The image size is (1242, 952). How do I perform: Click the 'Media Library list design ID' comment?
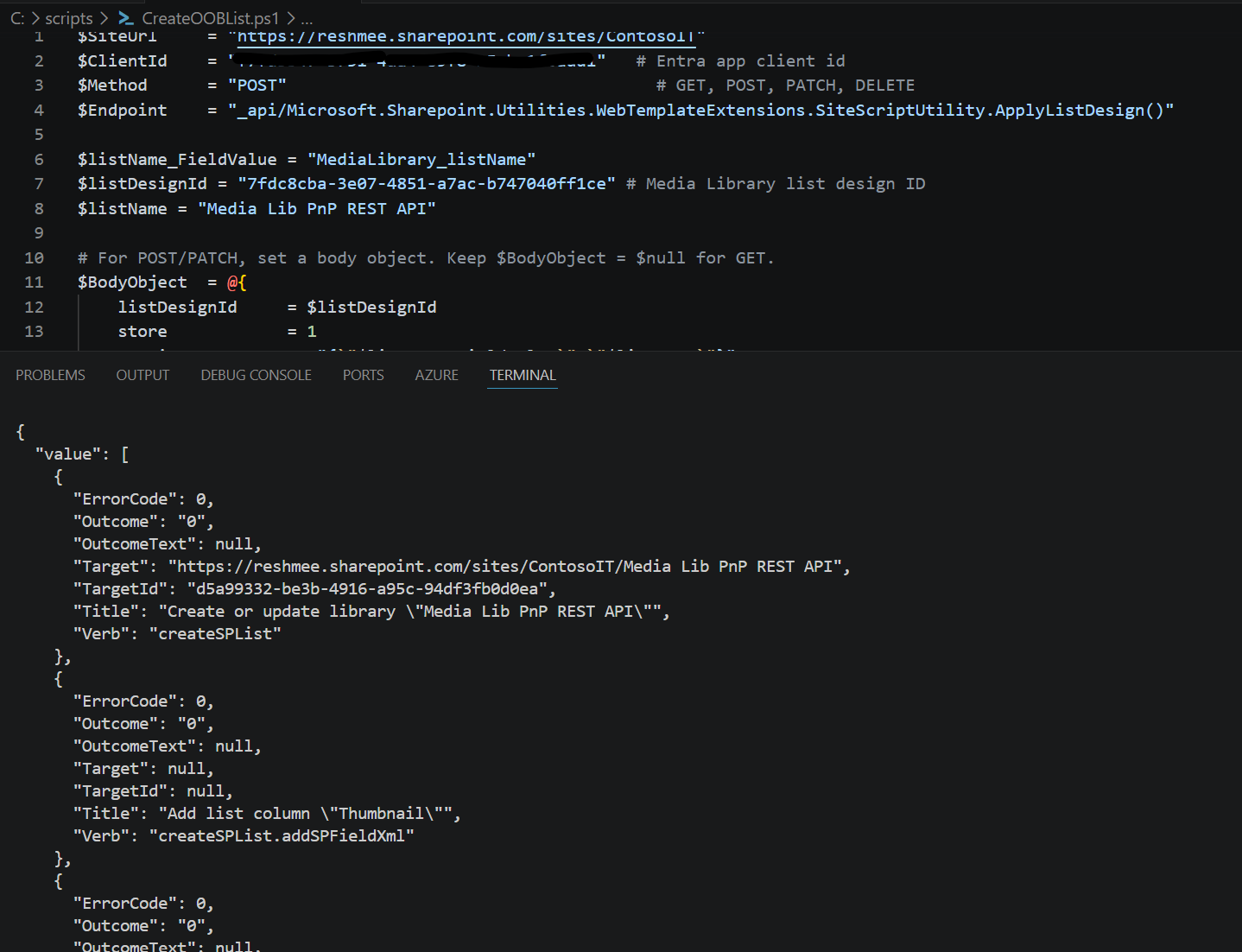[x=776, y=184]
